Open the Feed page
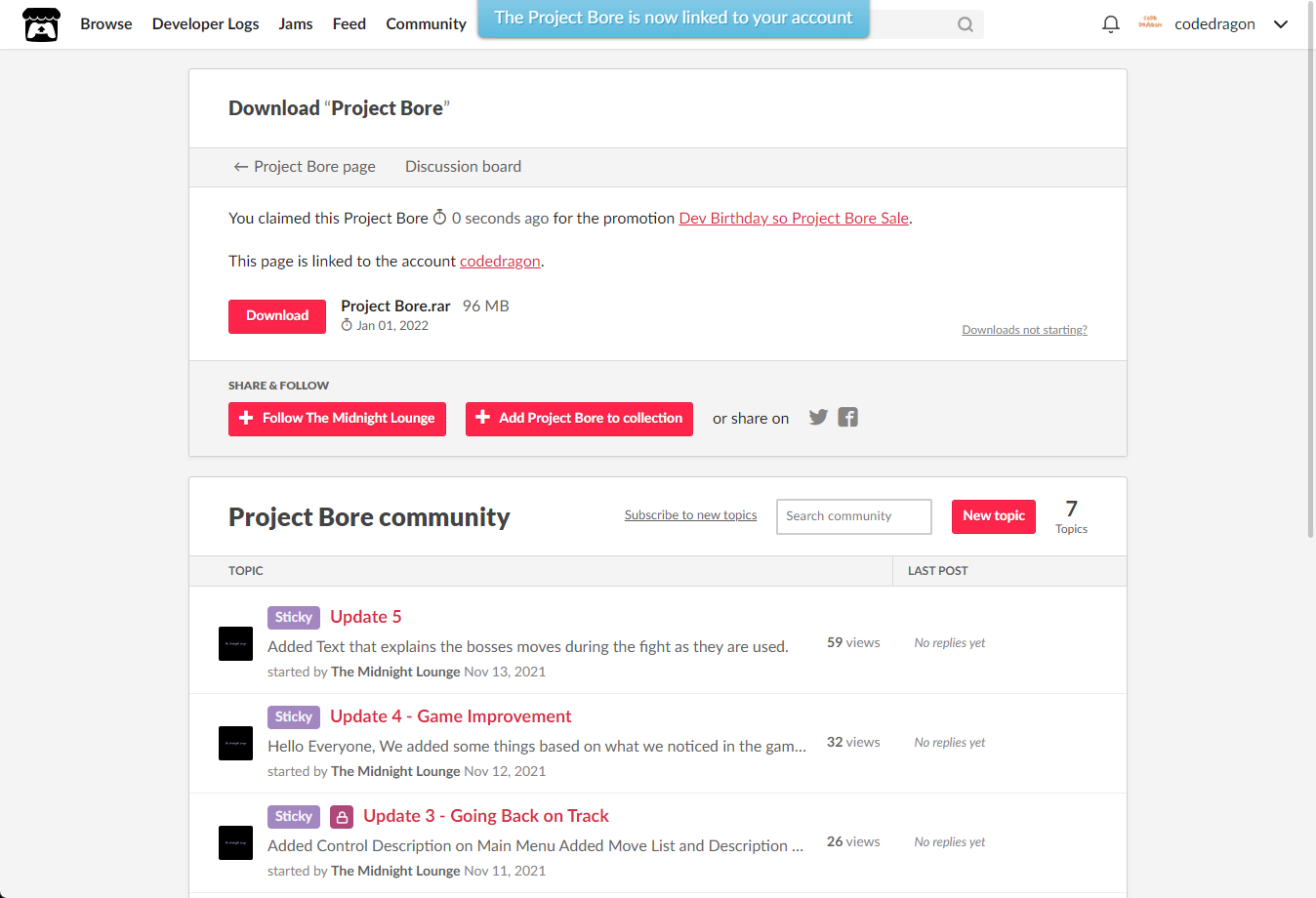This screenshot has height=898, width=1316. (x=350, y=24)
